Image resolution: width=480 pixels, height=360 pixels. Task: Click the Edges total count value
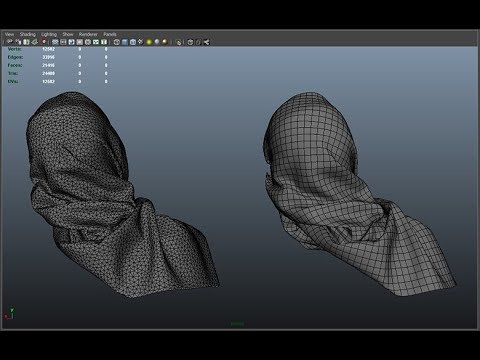point(48,57)
